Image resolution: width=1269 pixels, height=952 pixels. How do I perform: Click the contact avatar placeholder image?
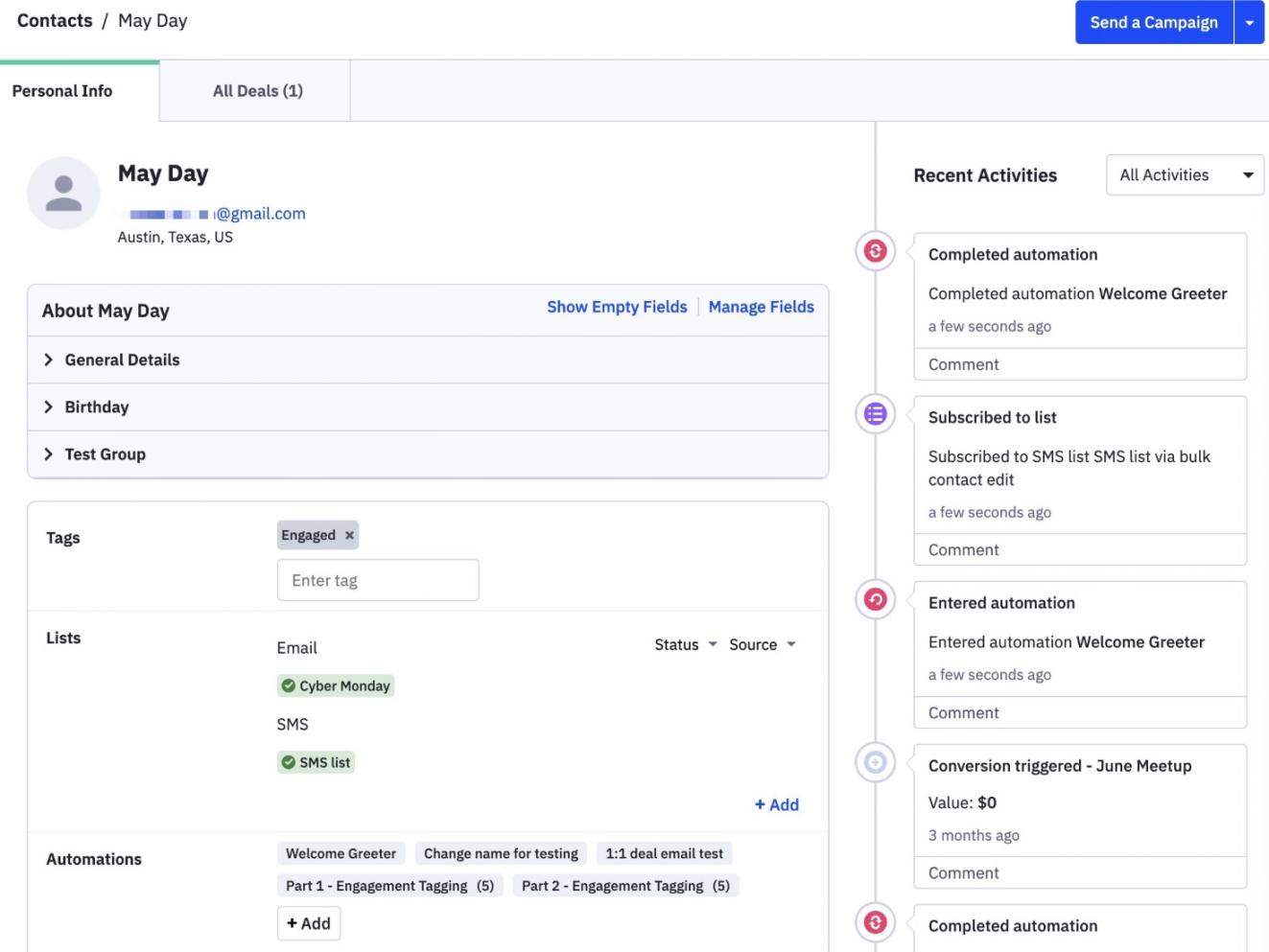62,193
